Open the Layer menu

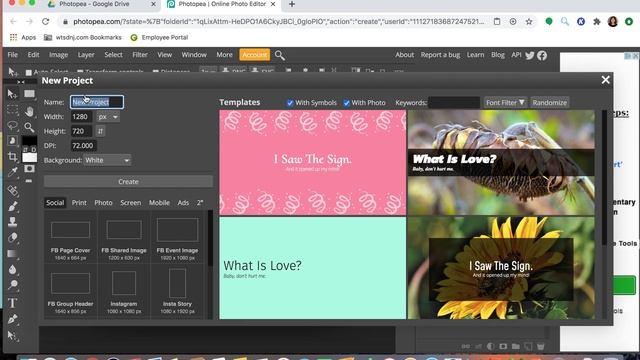click(86, 55)
